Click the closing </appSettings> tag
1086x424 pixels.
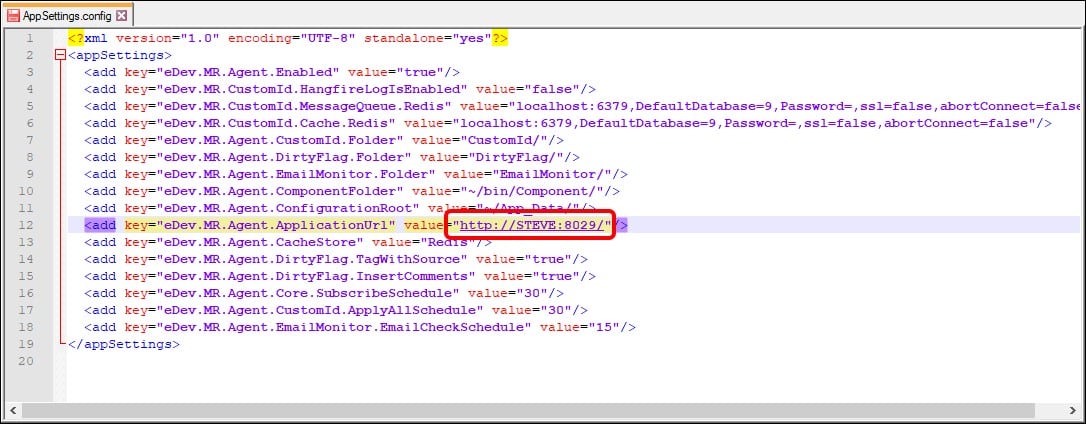click(x=124, y=344)
